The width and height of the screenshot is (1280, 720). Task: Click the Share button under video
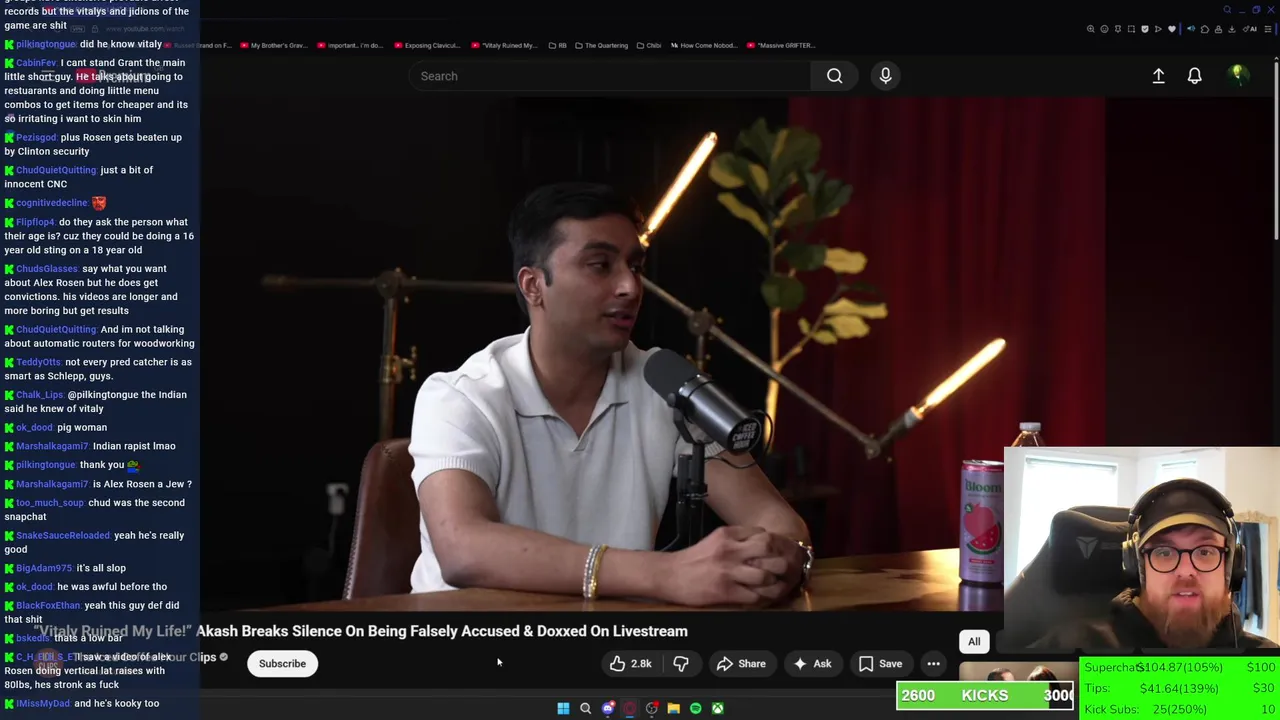click(741, 664)
